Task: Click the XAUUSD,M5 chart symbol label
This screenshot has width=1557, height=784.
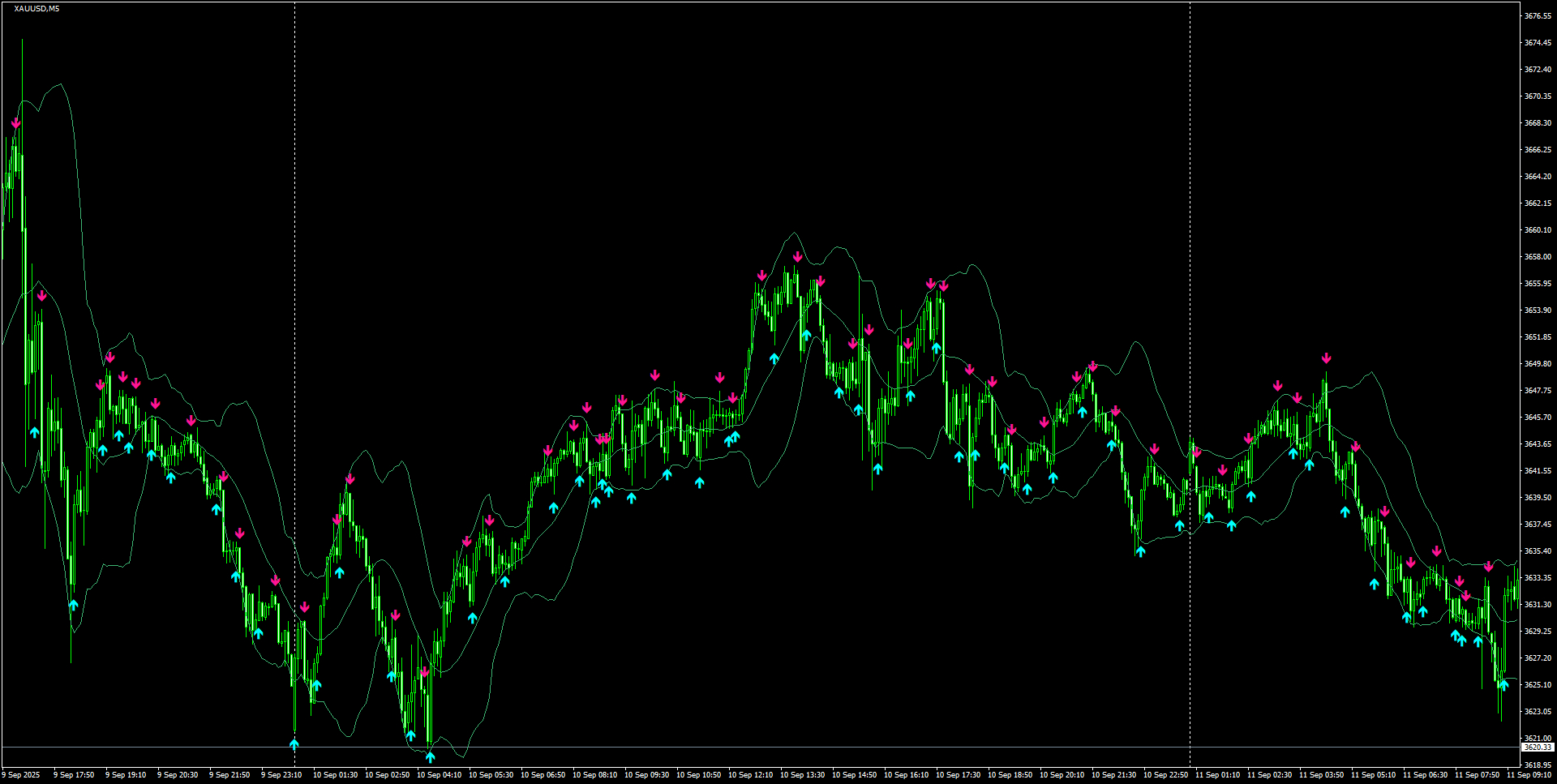Action: click(36, 9)
